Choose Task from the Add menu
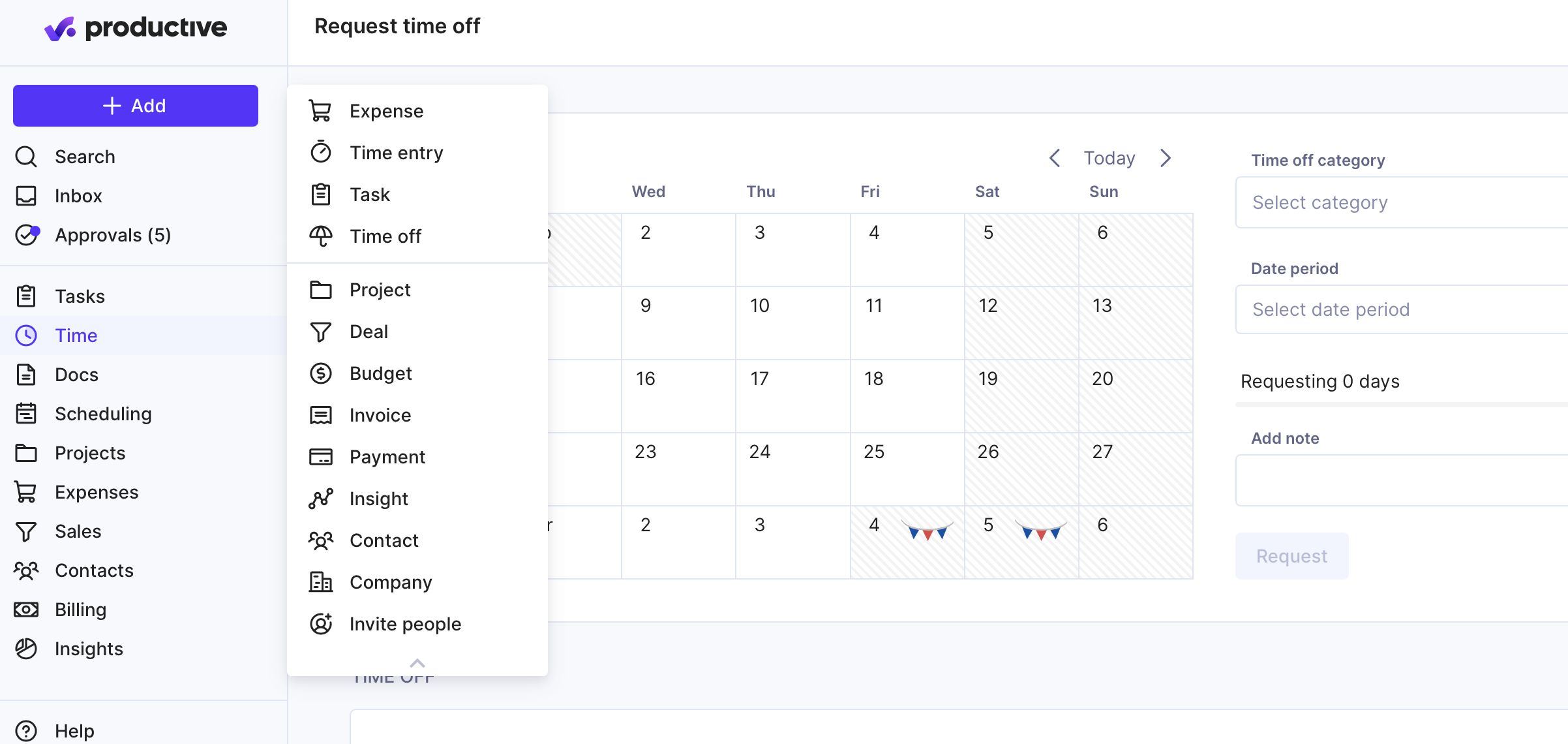The image size is (1568, 744). [417, 194]
